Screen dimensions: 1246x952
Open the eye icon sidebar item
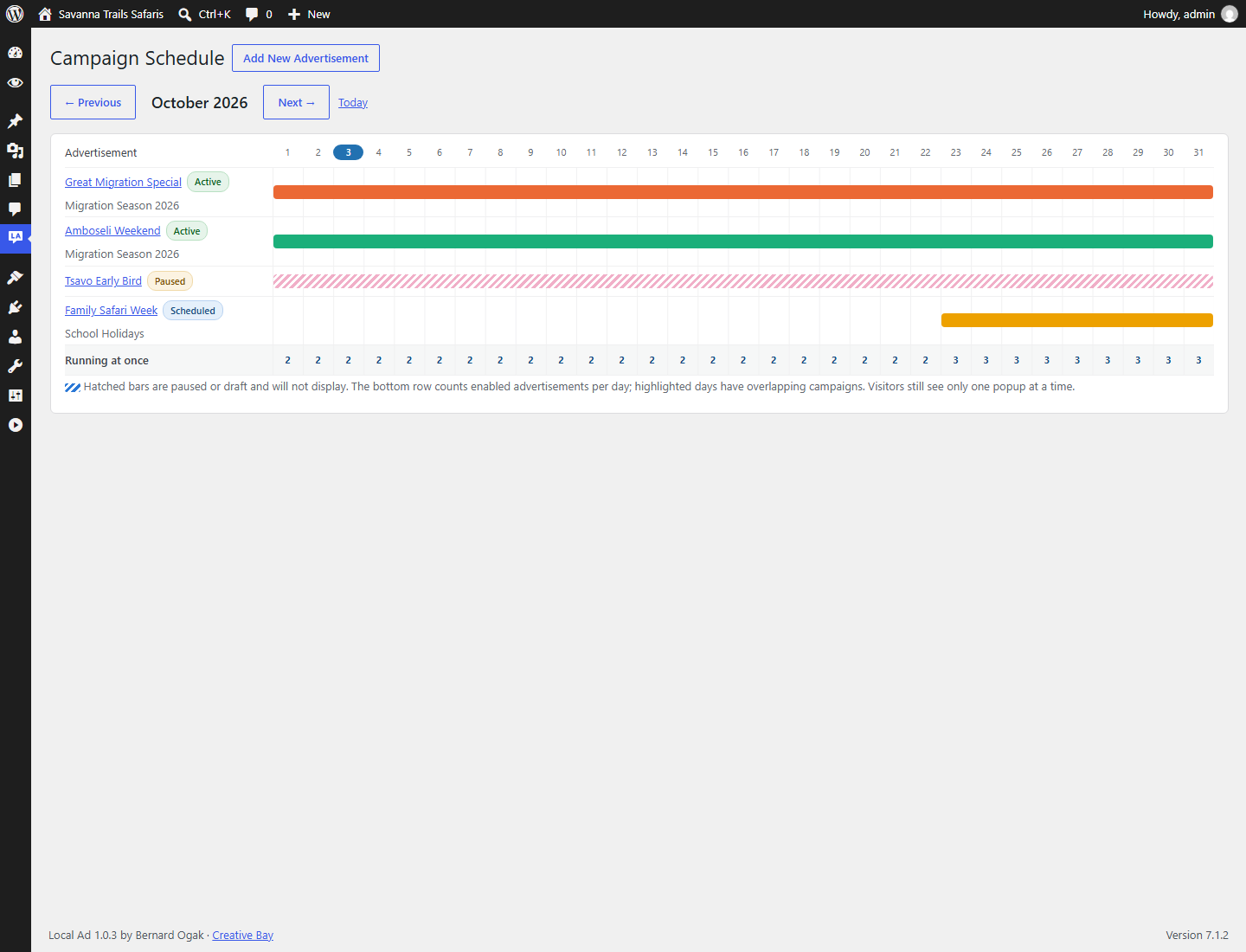[x=15, y=83]
